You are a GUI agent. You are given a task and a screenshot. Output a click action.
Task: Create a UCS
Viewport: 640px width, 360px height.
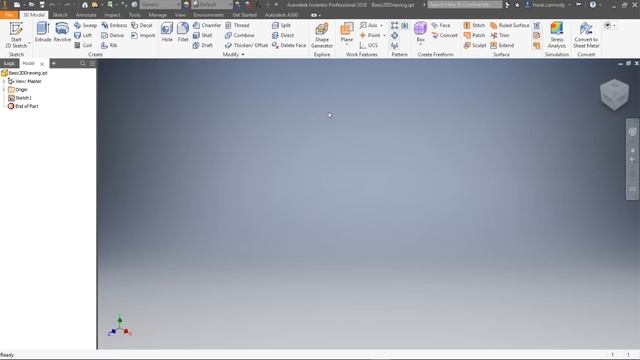(x=369, y=45)
